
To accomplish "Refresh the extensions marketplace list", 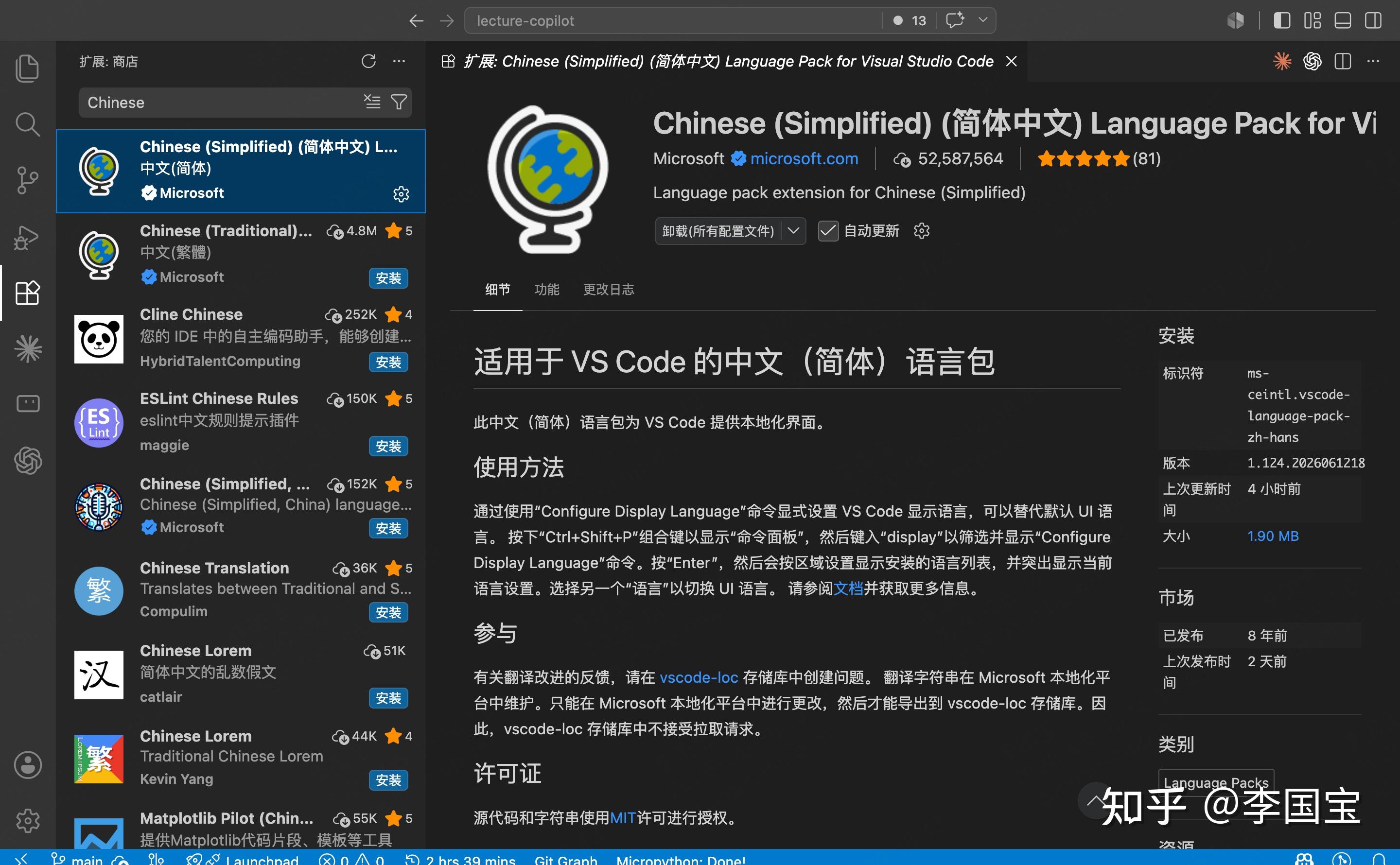I will tap(368, 61).
